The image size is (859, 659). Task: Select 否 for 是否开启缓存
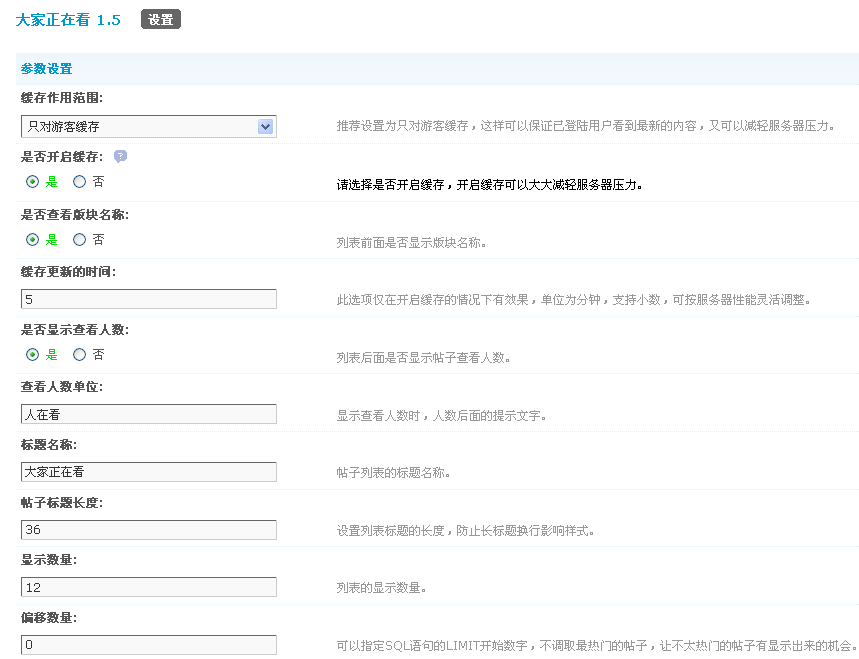point(80,182)
